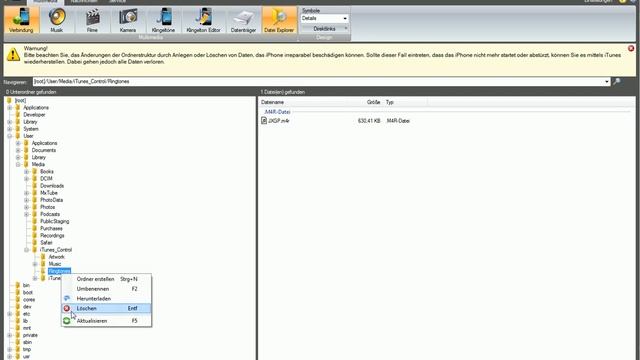Click the search icon beside the path field
The width and height of the screenshot is (640, 360).
pyautogui.click(x=617, y=82)
